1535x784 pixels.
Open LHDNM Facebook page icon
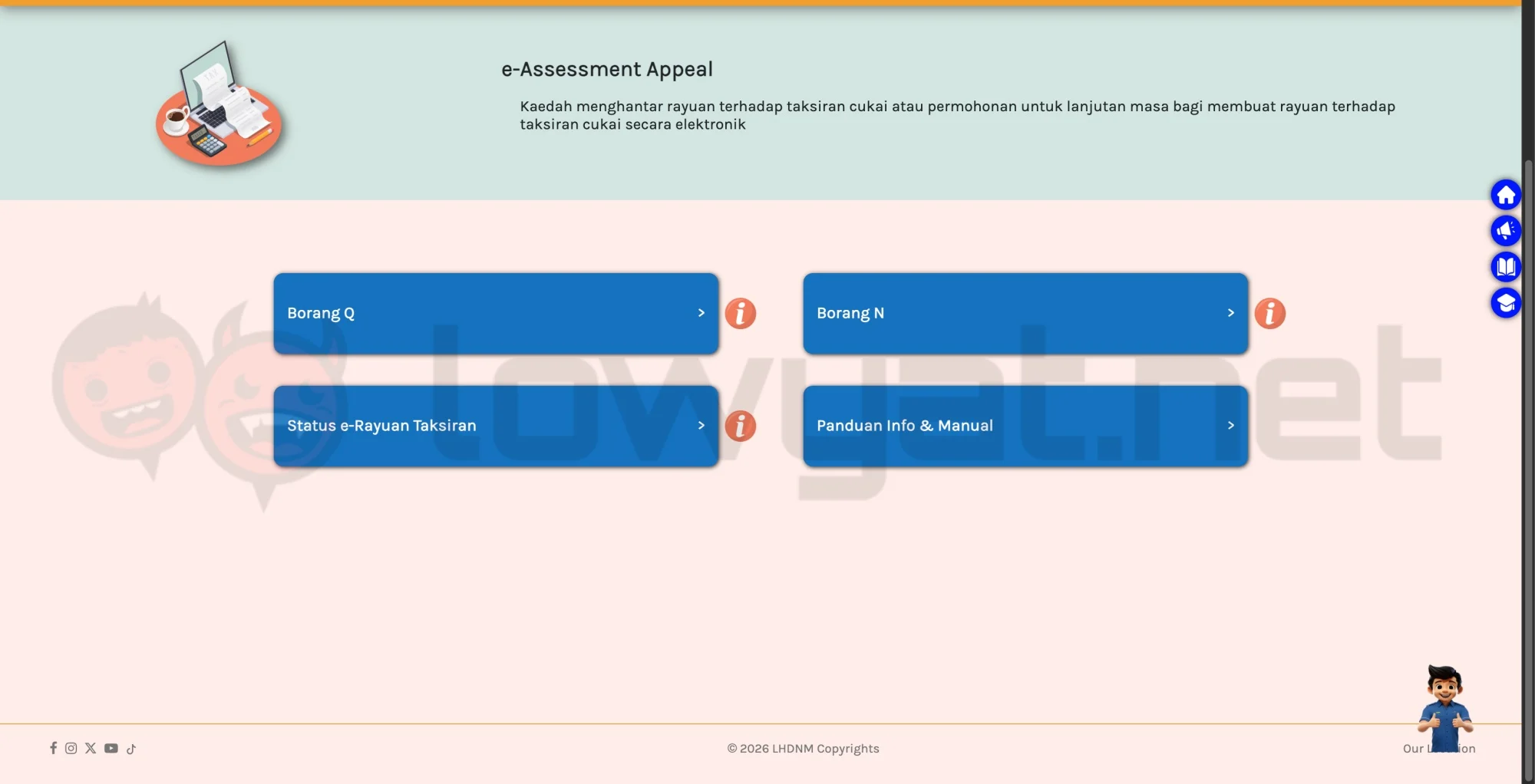(53, 748)
